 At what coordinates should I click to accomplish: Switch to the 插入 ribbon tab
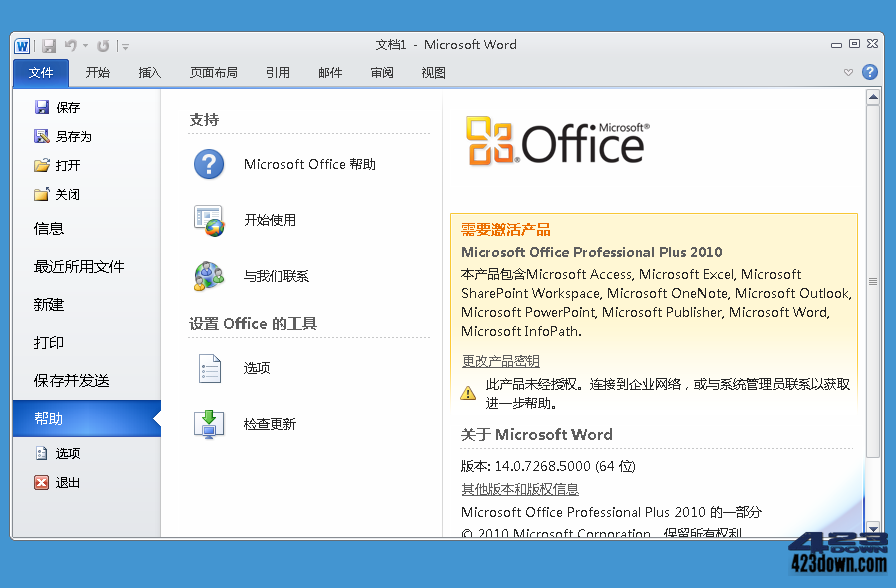coord(150,73)
